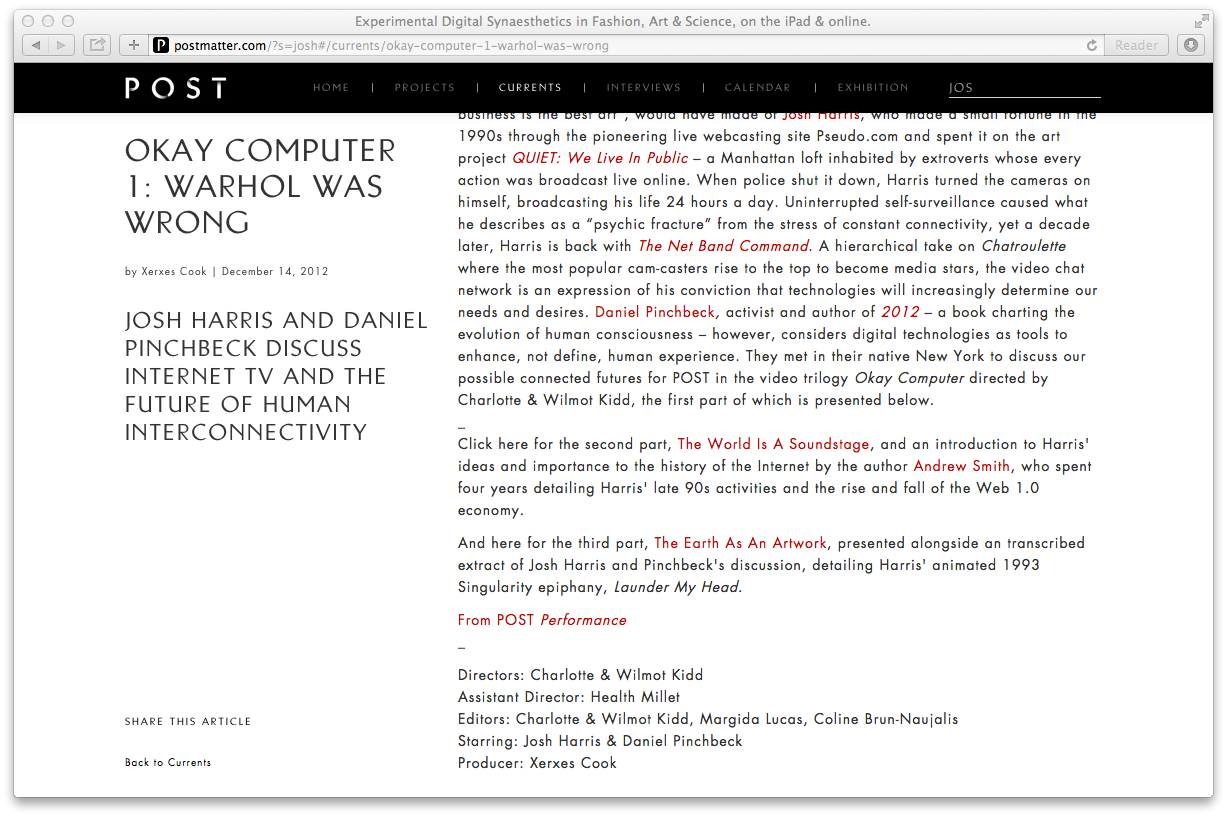Viewport: 1227px width, 817px height.
Task: Visit The World Is A Soundstage link
Action: (x=774, y=444)
